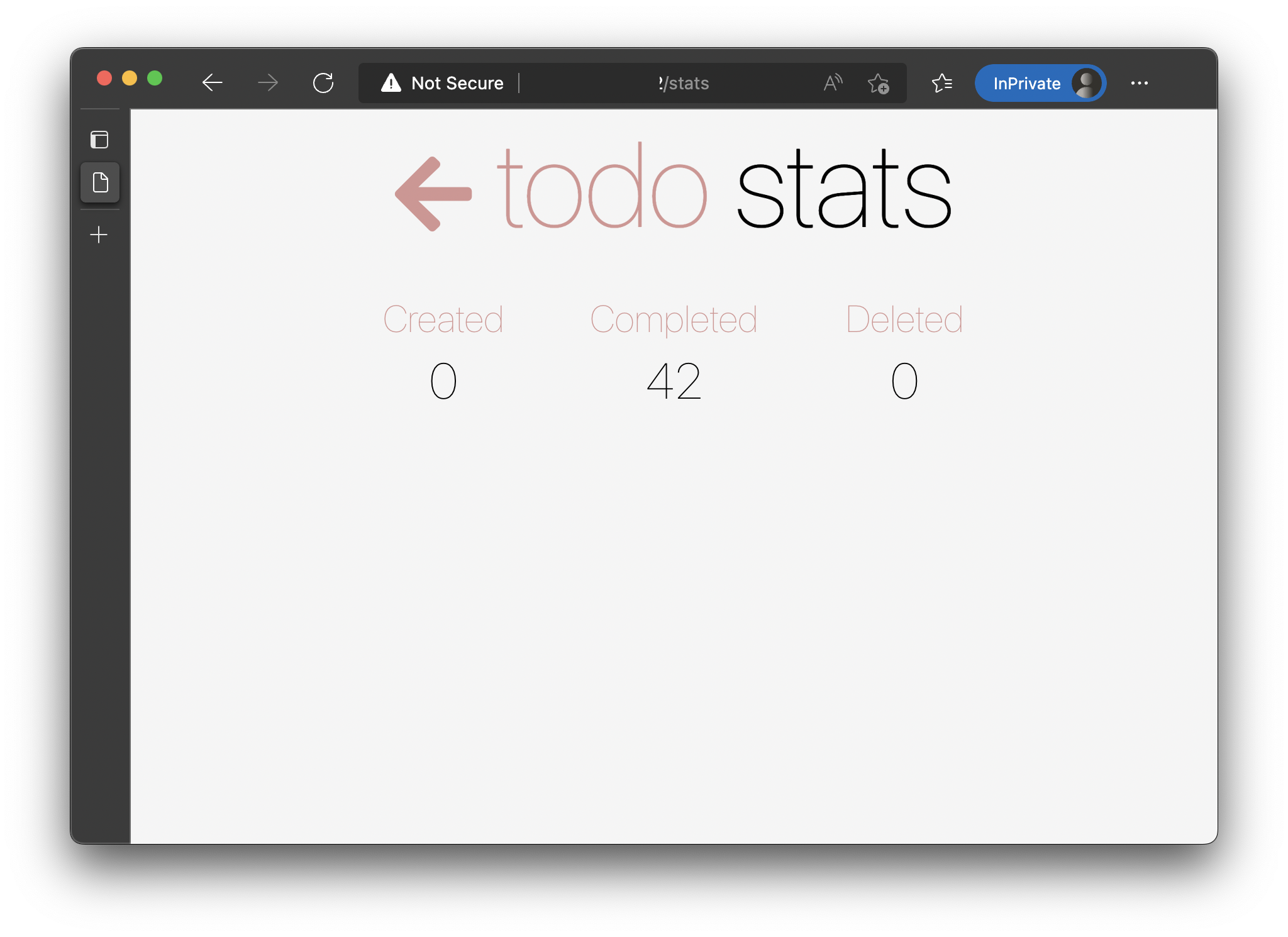The height and width of the screenshot is (937, 1288).
Task: Click the browser forward arrow
Action: (268, 82)
